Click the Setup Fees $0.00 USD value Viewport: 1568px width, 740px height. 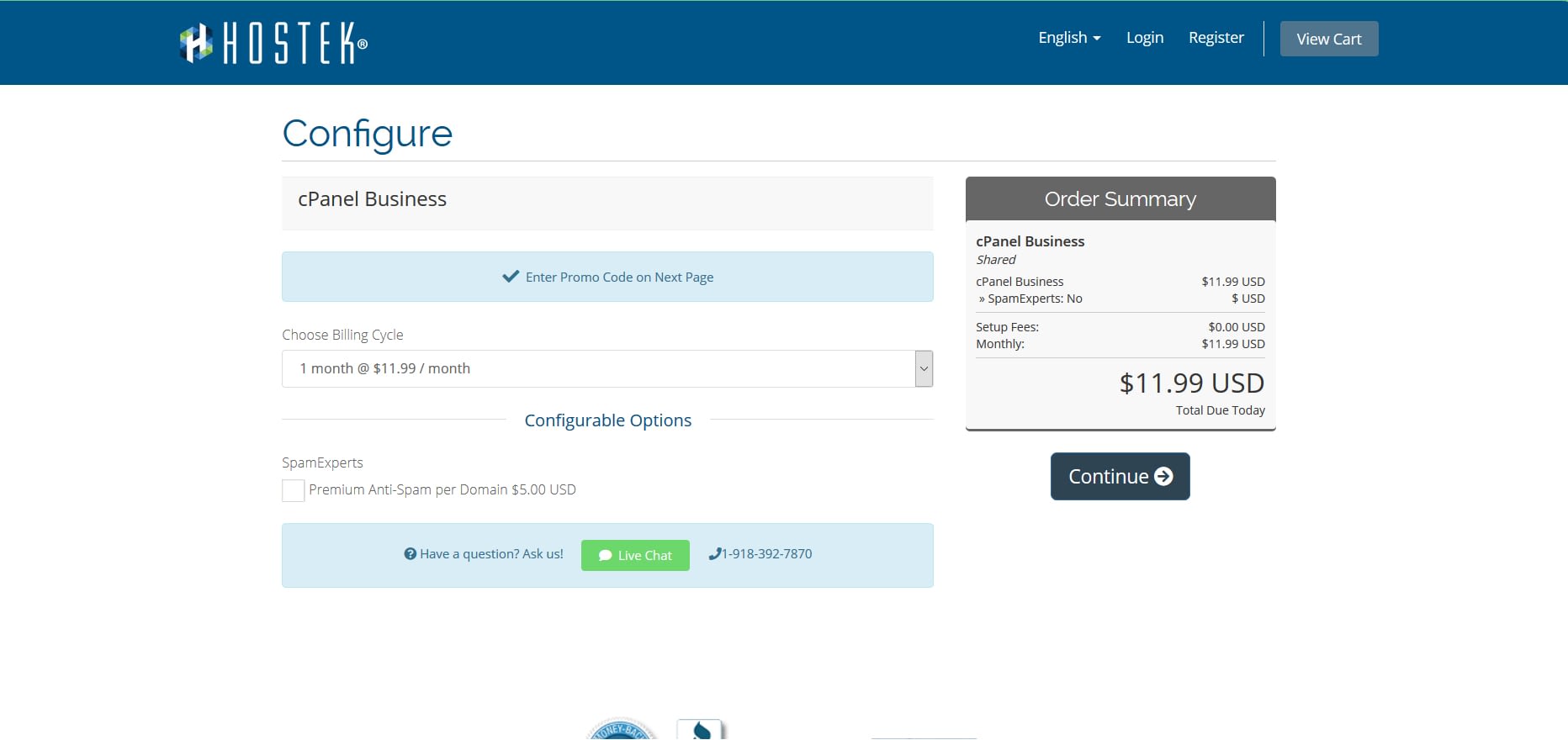pyautogui.click(x=1237, y=327)
